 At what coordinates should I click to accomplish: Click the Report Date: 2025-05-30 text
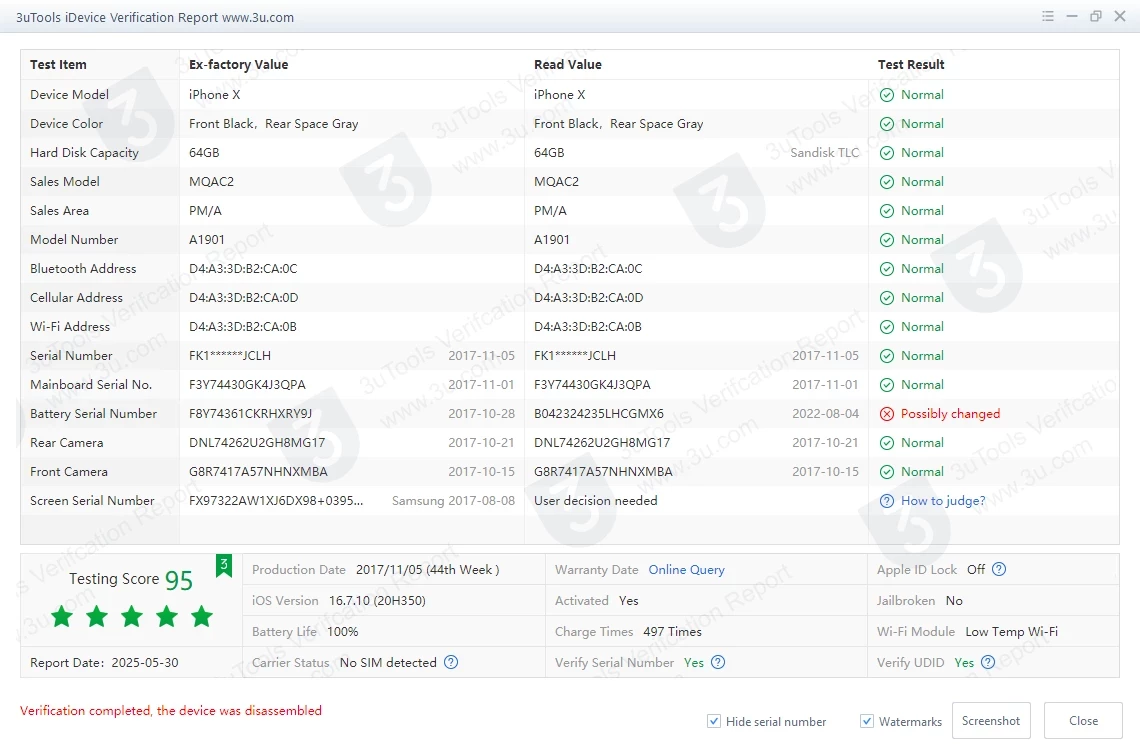(x=104, y=663)
